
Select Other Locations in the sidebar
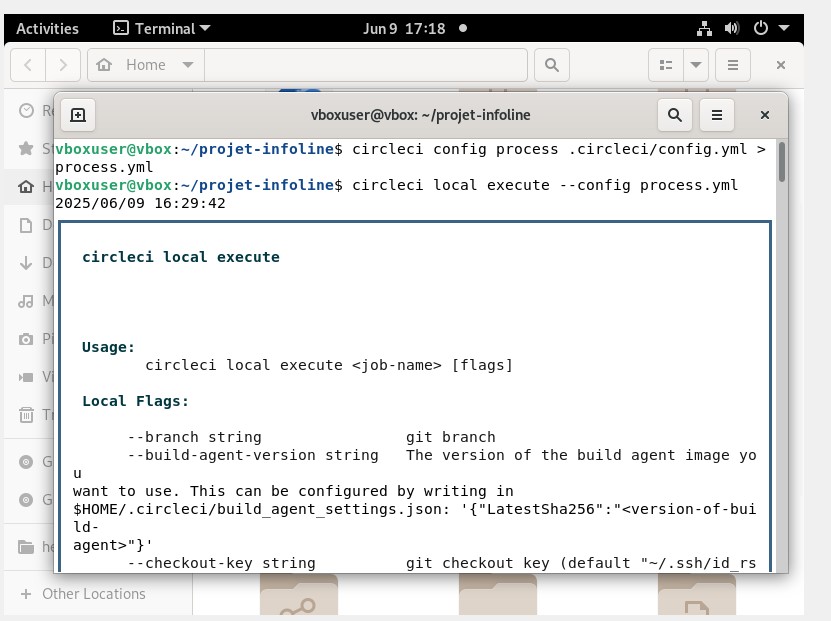pos(93,594)
